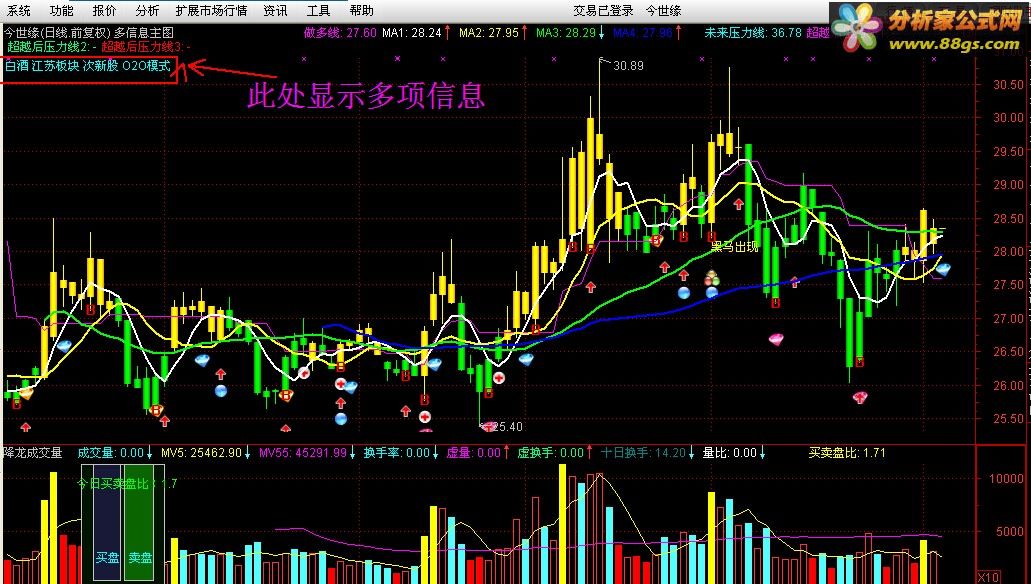Click the 换手率: 0.00 label
The image size is (1031, 584).
pos(396,452)
